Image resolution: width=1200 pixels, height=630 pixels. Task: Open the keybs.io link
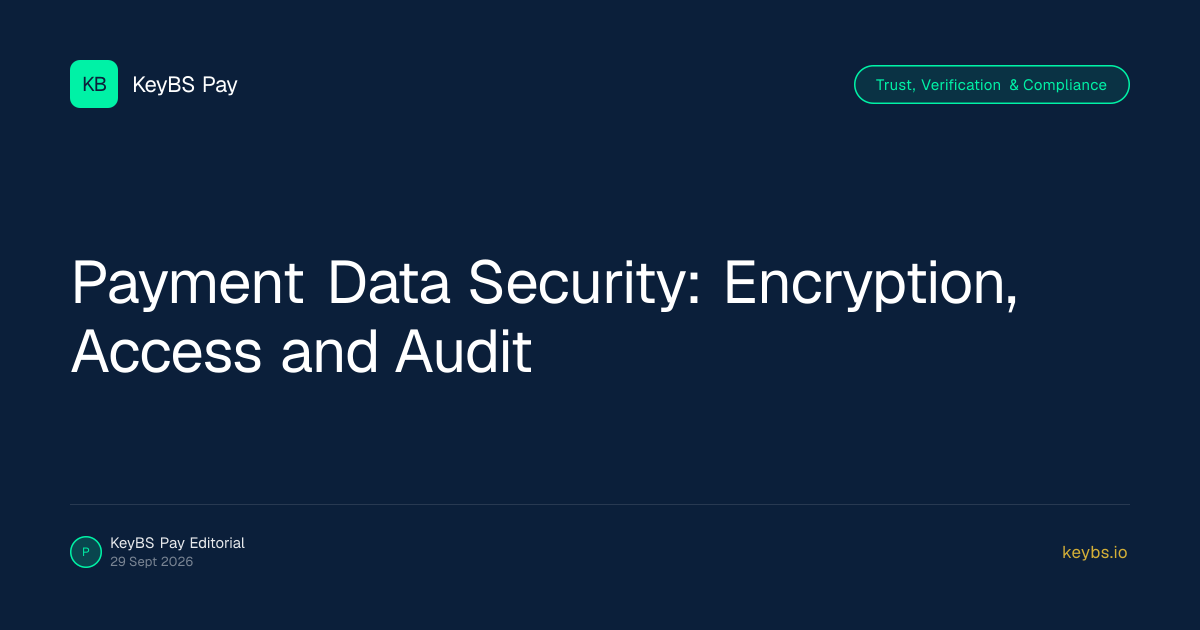[x=1094, y=552]
